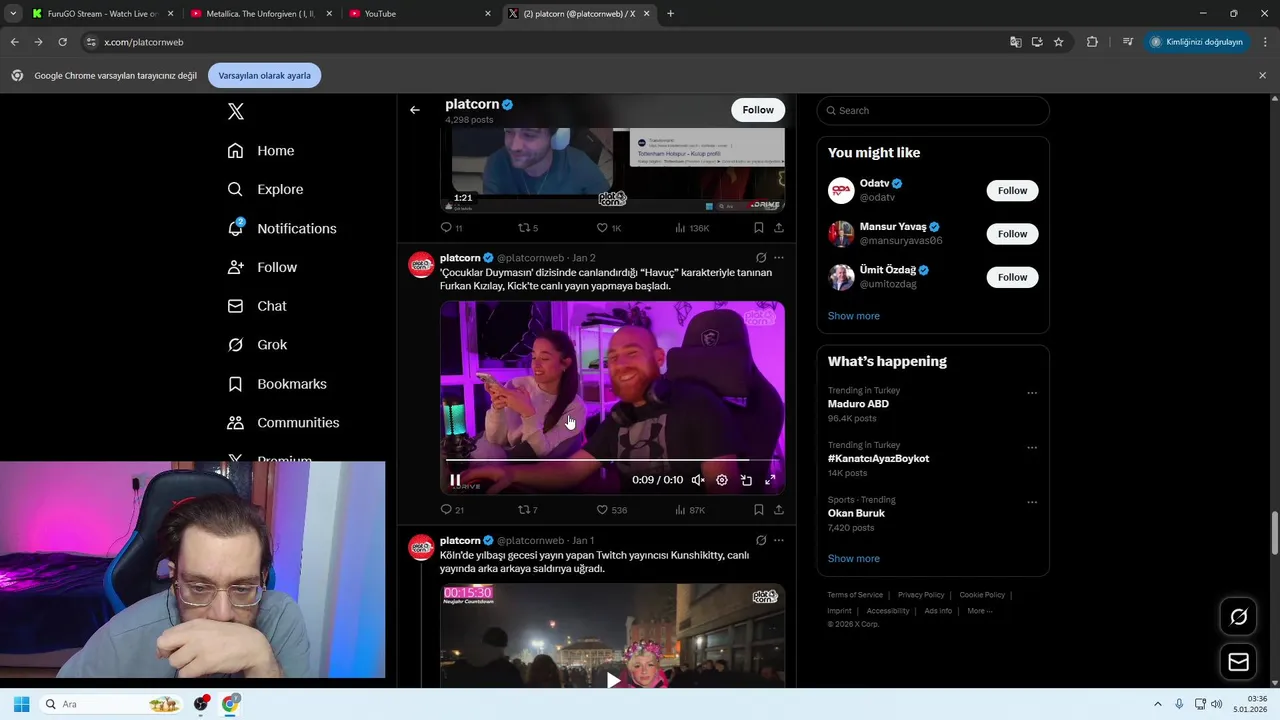Share the 136K views post

[x=779, y=228]
